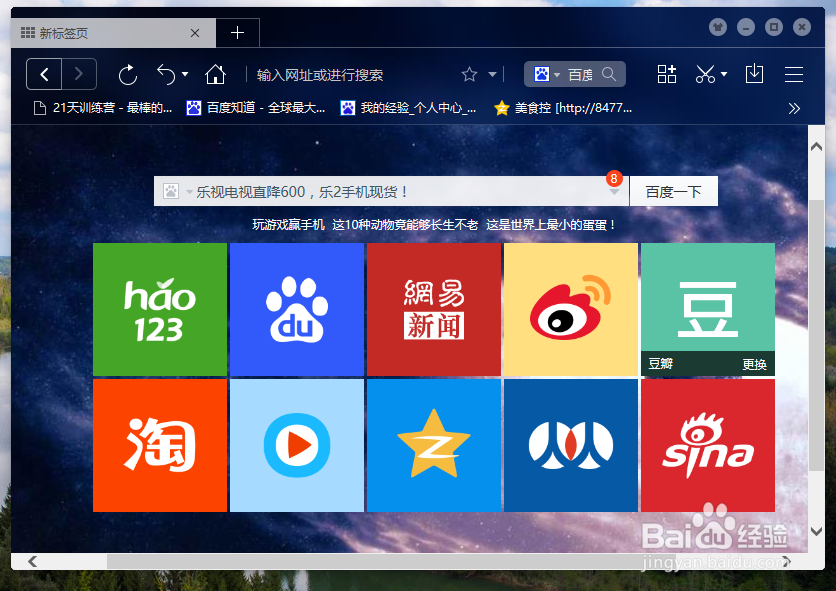The width and height of the screenshot is (836, 591).
Task: Open bookmark 我的经验_个人中心
Action: tap(408, 108)
